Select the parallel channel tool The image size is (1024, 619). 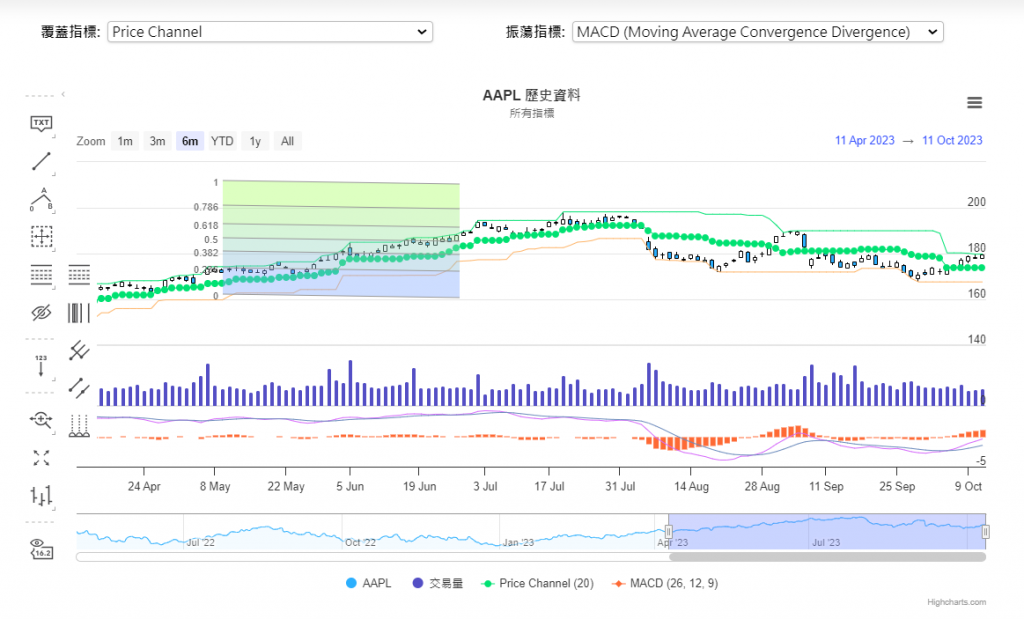[x=79, y=388]
